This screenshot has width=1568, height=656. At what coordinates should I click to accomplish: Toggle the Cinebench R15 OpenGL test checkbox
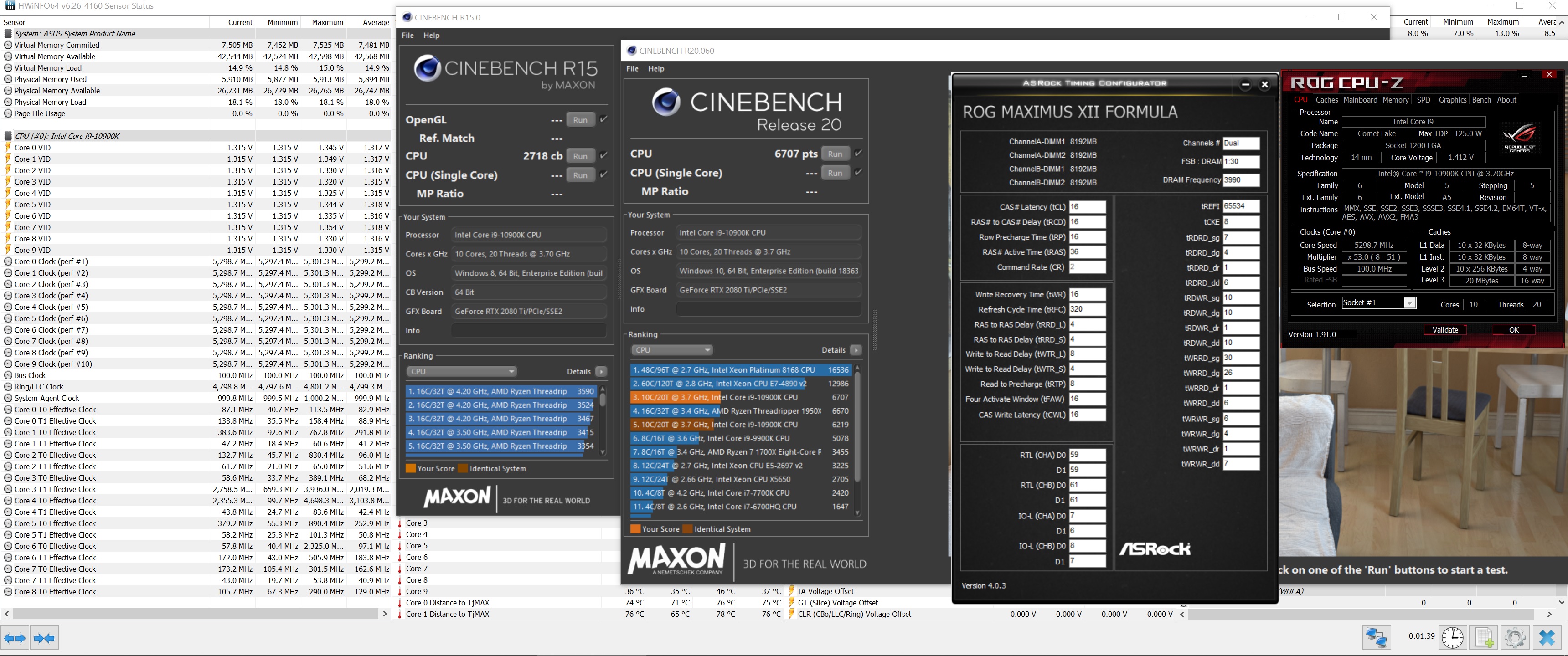[603, 119]
